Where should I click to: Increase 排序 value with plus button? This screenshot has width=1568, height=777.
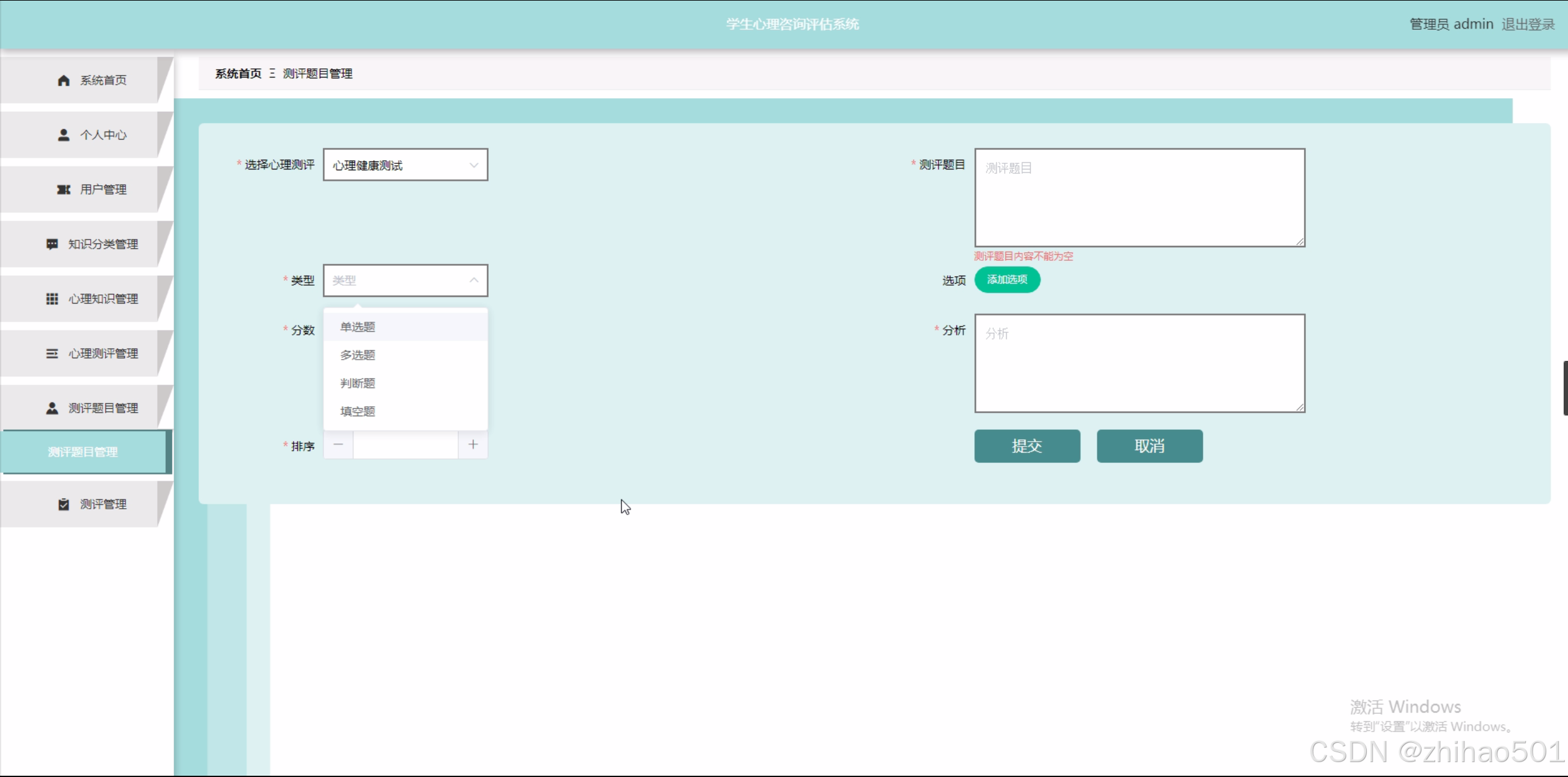[x=473, y=445]
